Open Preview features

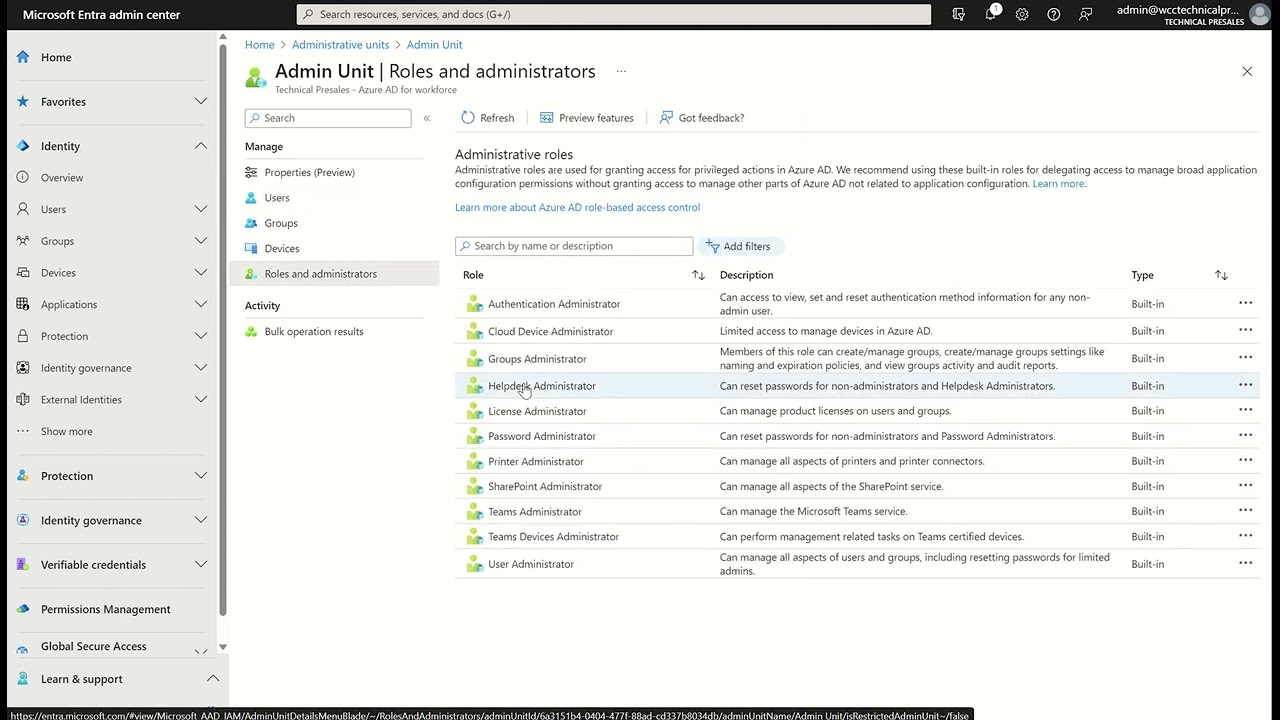point(586,118)
